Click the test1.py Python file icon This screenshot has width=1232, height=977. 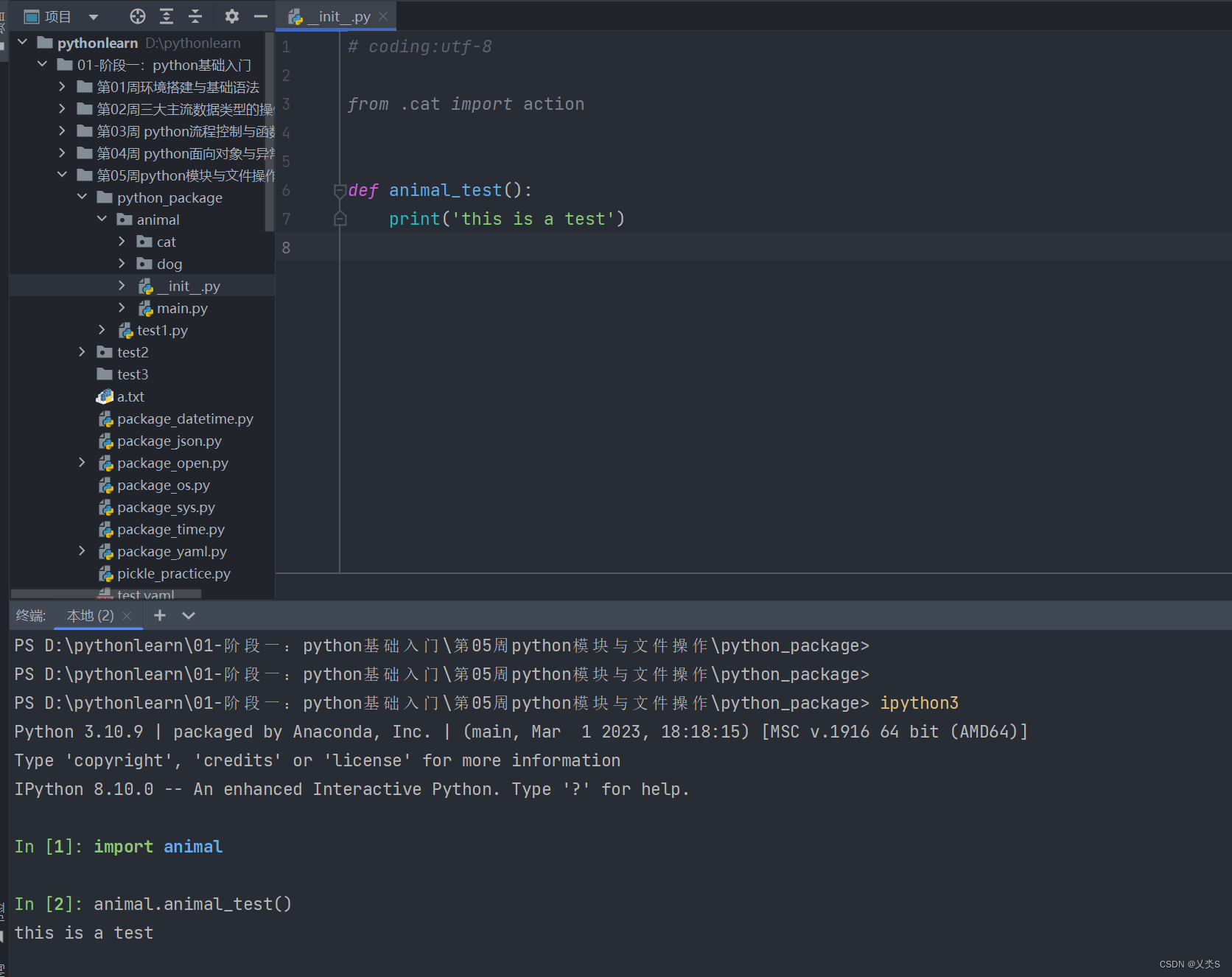point(125,330)
